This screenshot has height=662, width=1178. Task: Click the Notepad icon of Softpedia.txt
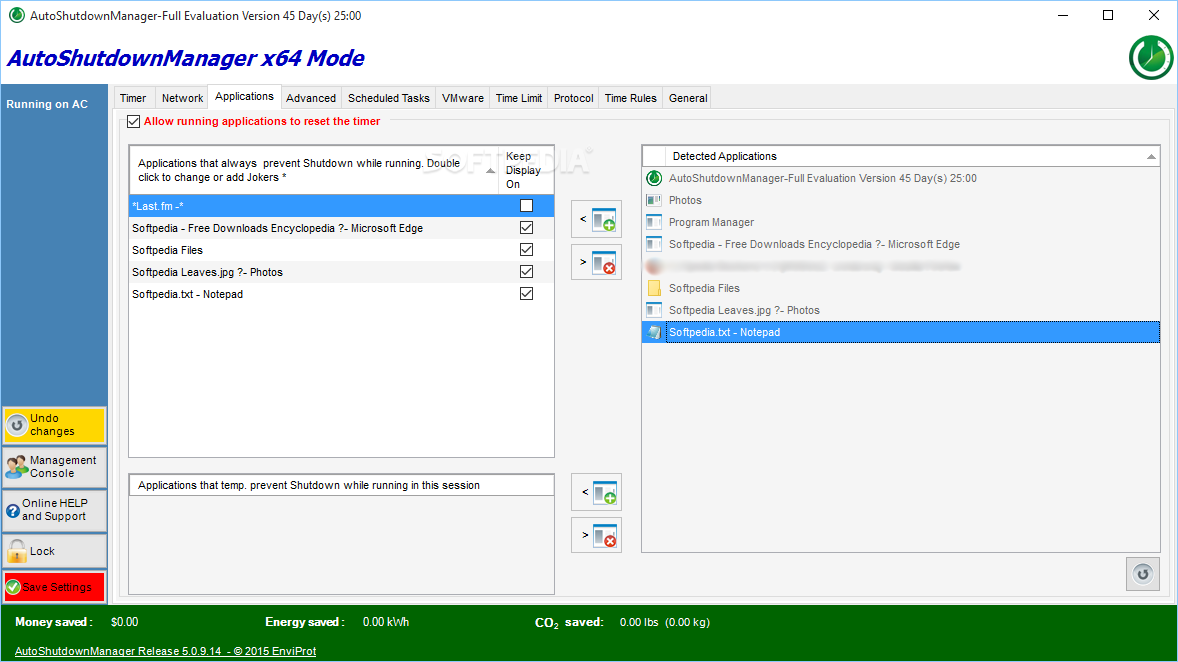coord(654,332)
